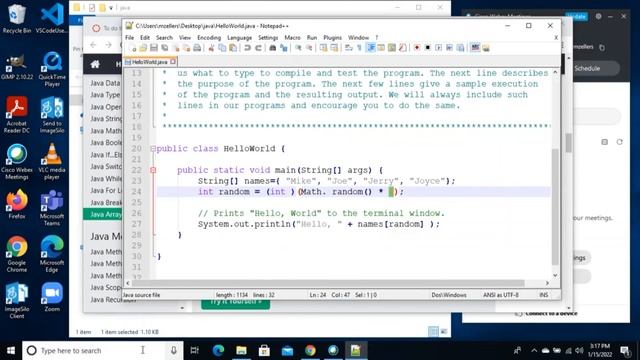The image size is (640, 360).
Task: Create a new file with toolbar New icon
Action: click(133, 48)
